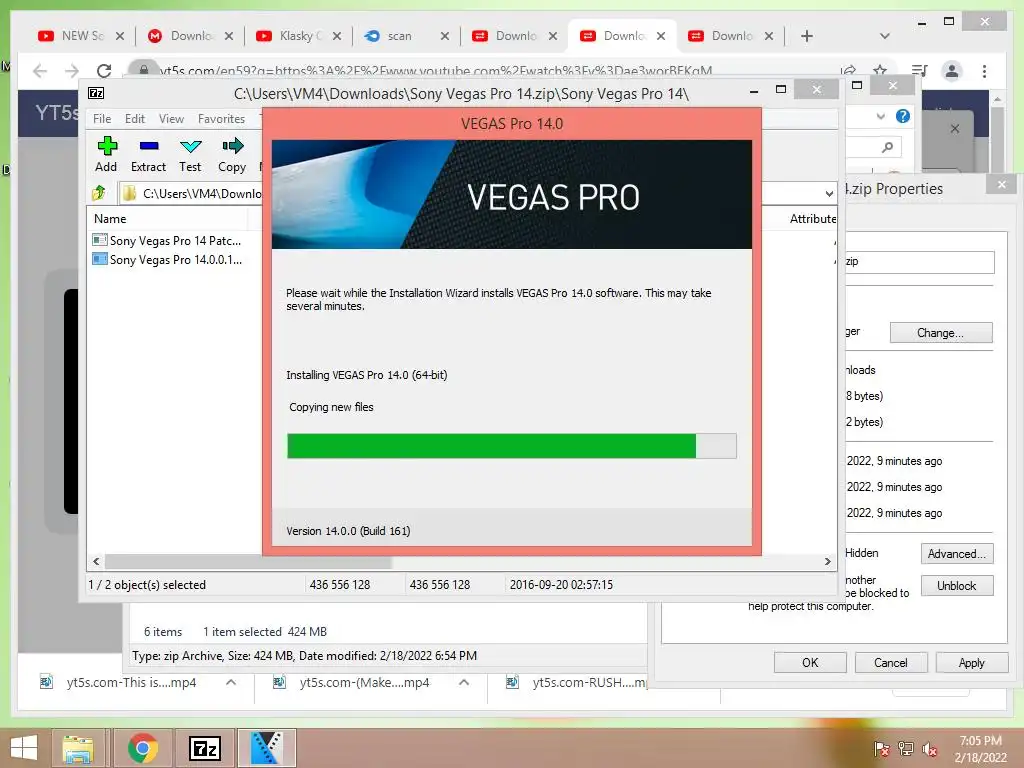Click the network tray icon
Viewport: 1024px width, 768px height.
pos(905,749)
